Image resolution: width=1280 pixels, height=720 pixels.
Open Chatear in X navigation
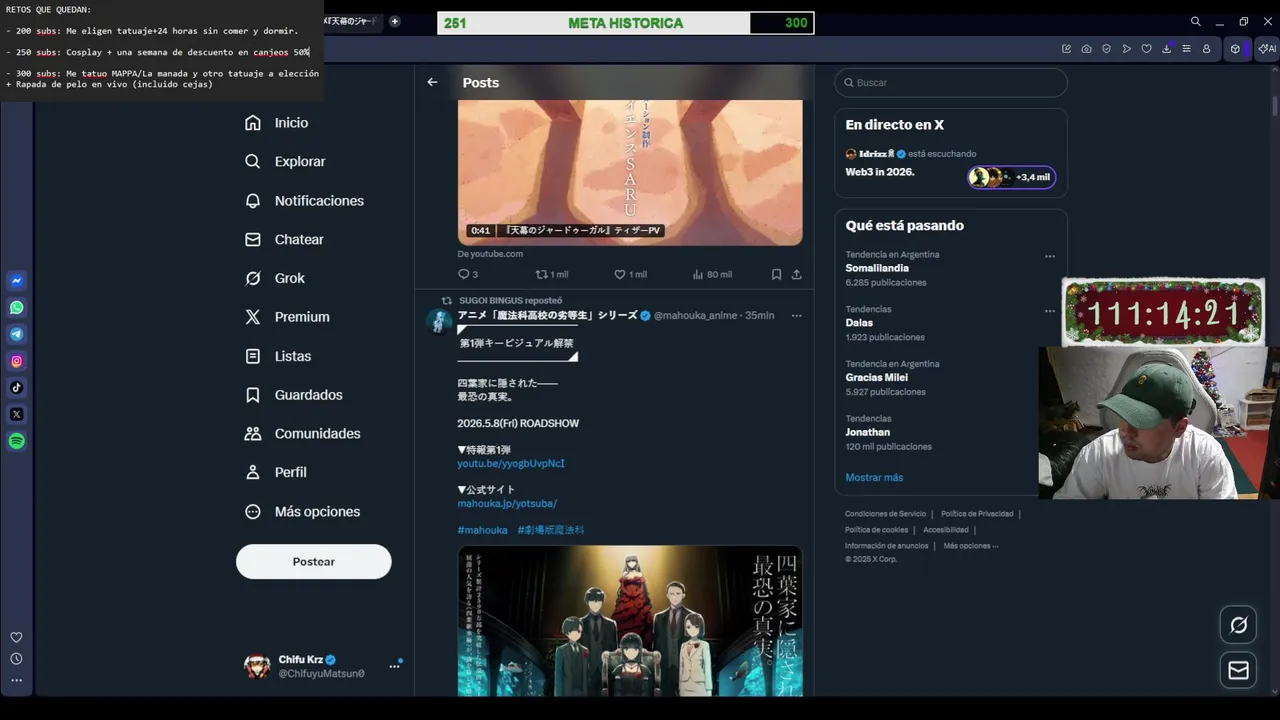tap(284, 239)
